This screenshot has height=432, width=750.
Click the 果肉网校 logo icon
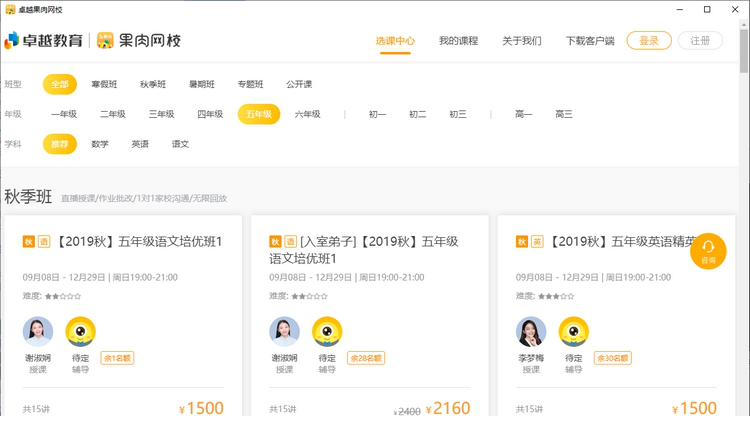coord(105,41)
